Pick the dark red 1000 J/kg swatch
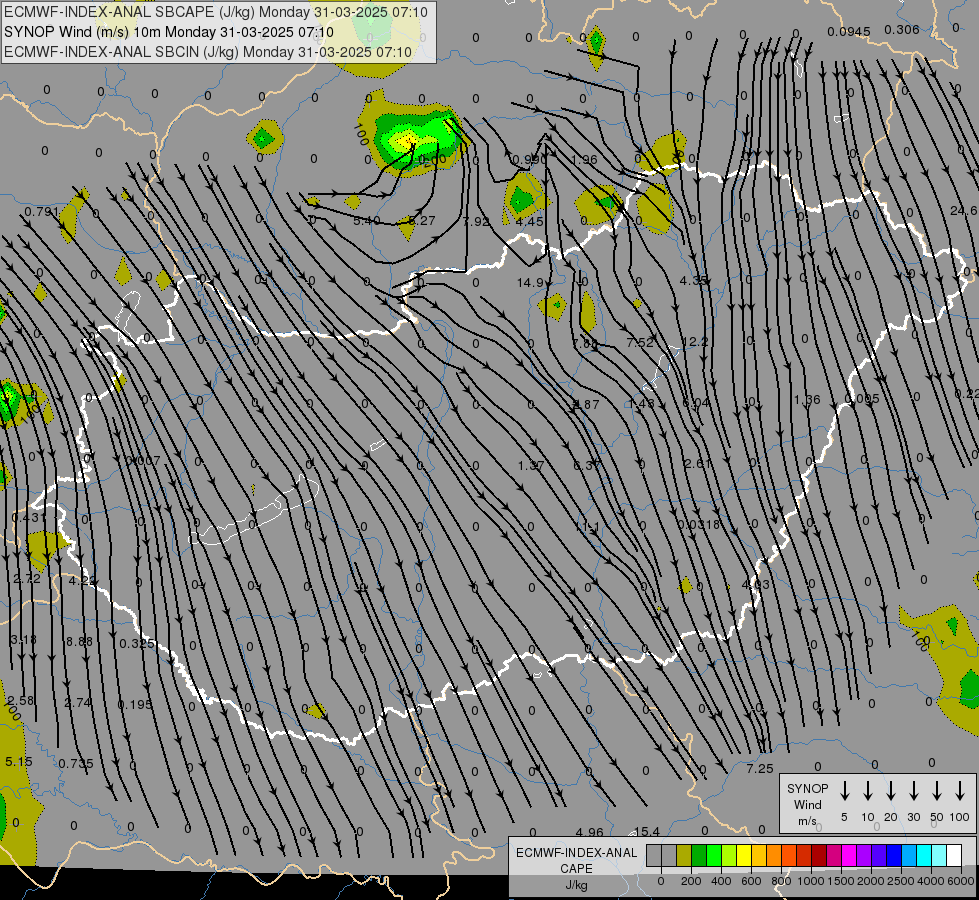 (819, 856)
